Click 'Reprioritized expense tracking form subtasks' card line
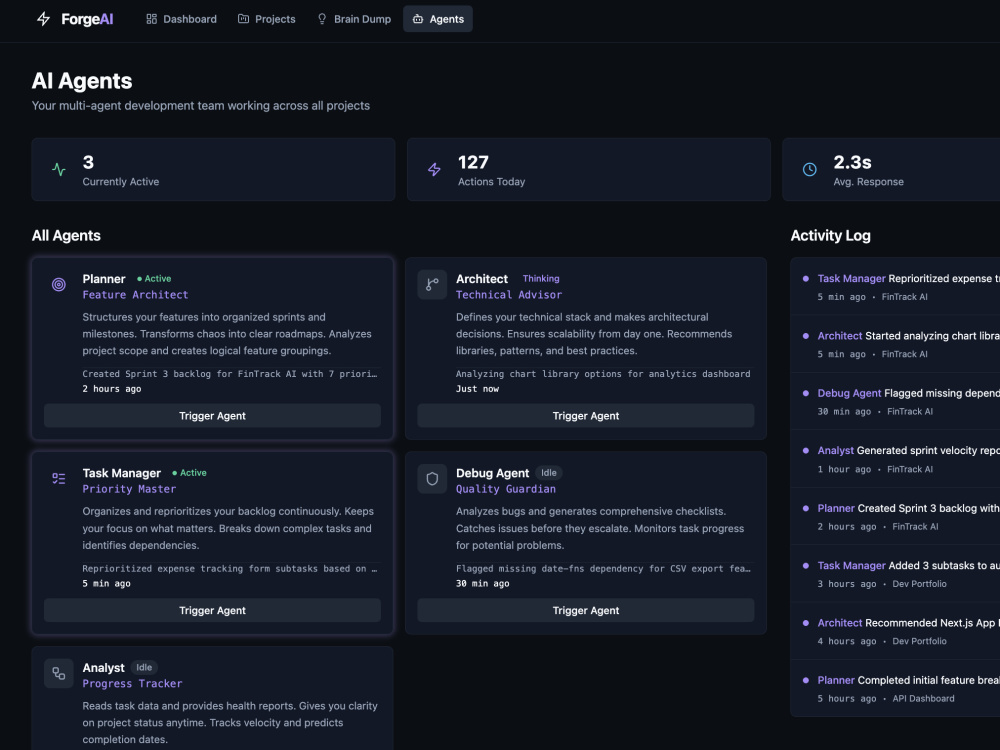Viewport: 1000px width, 750px height. (230, 568)
